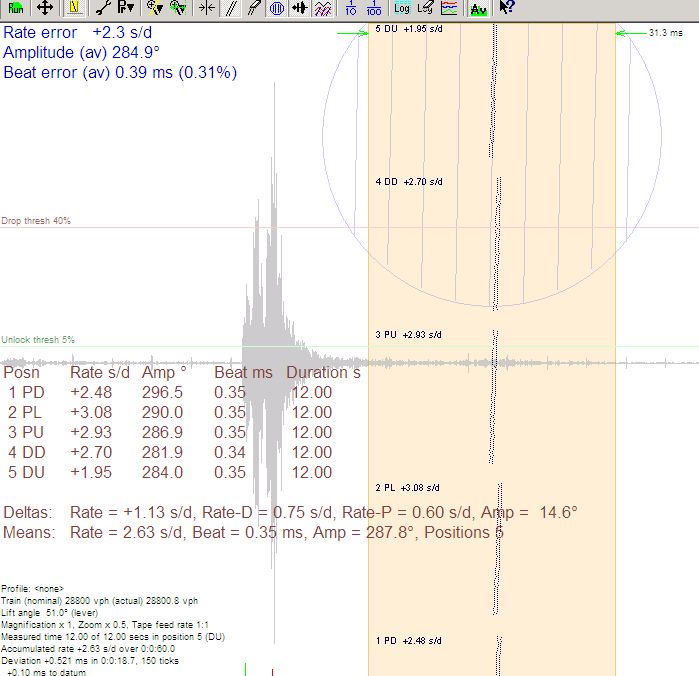Click the Means summary line
The width and height of the screenshot is (699, 676).
coord(253,532)
